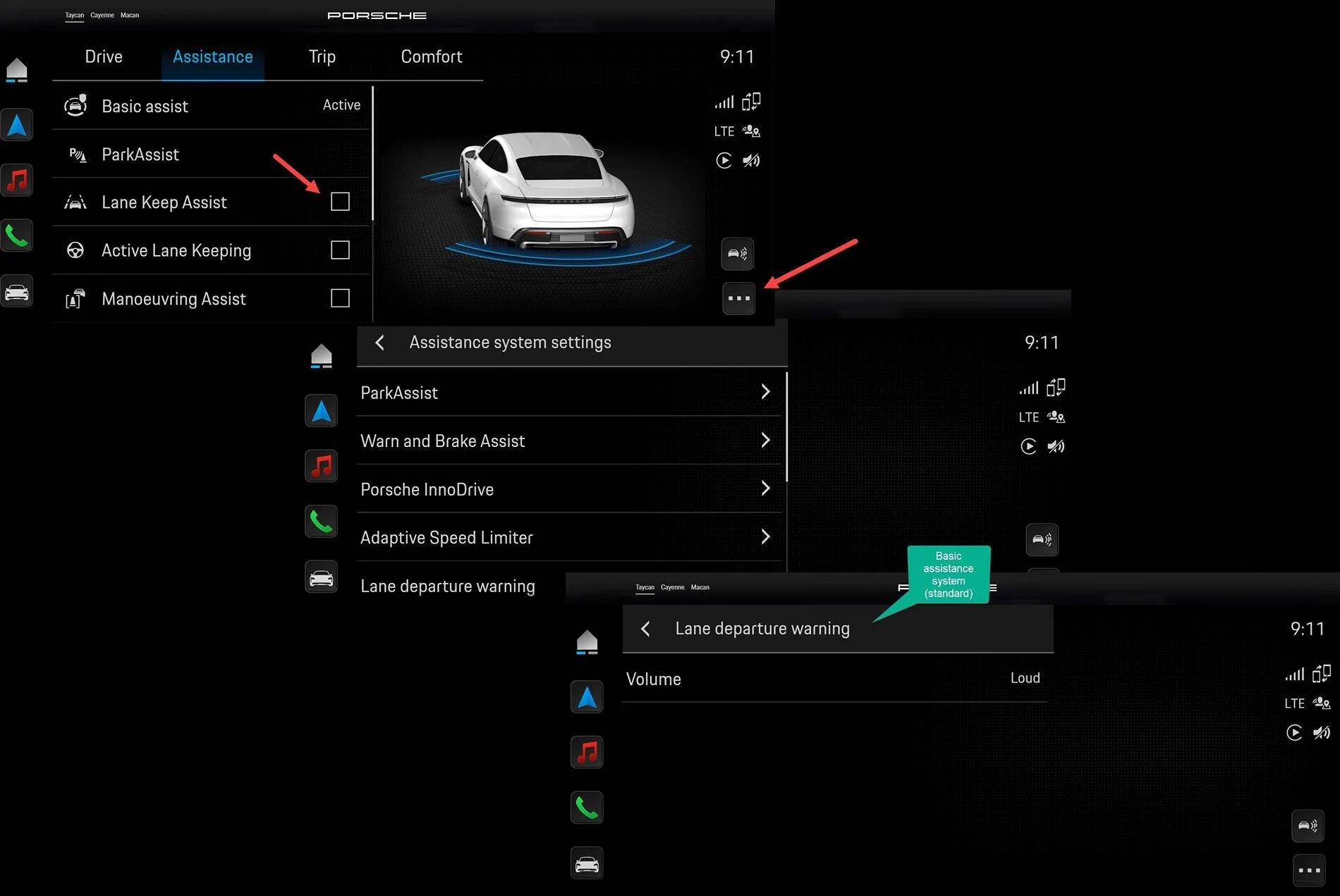Select Cayenne in Lane departure warning header
This screenshot has height=896, width=1340.
pyautogui.click(x=672, y=587)
